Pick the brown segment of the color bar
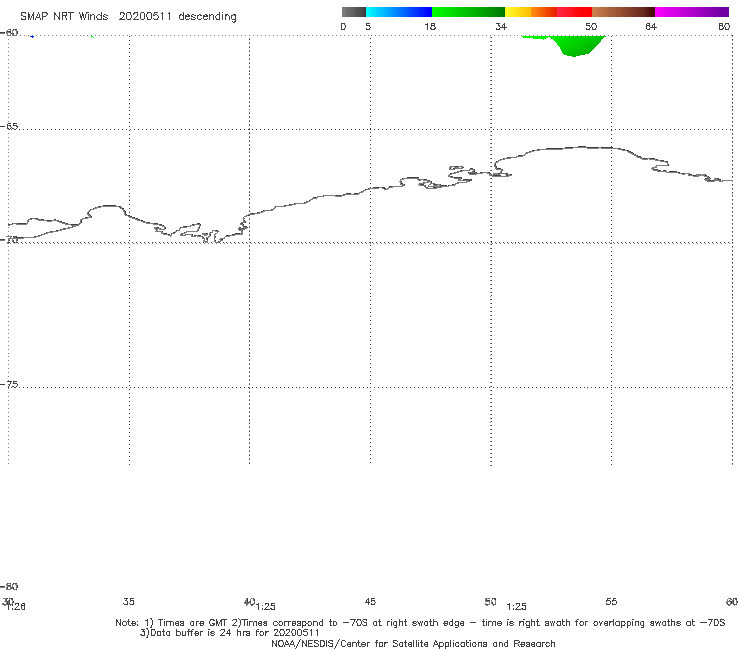 pyautogui.click(x=623, y=12)
